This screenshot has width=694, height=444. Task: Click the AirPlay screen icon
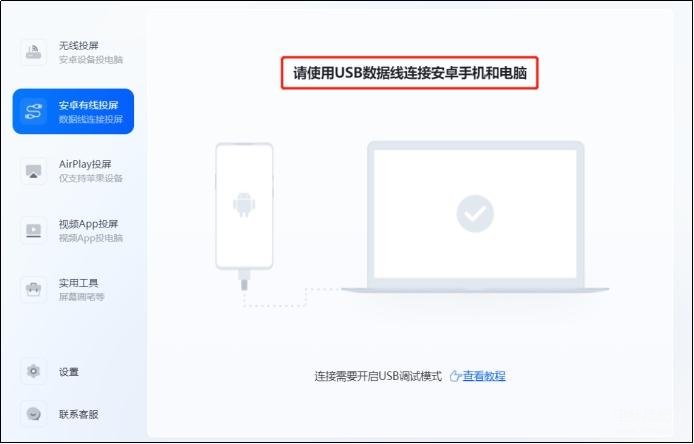tap(34, 171)
